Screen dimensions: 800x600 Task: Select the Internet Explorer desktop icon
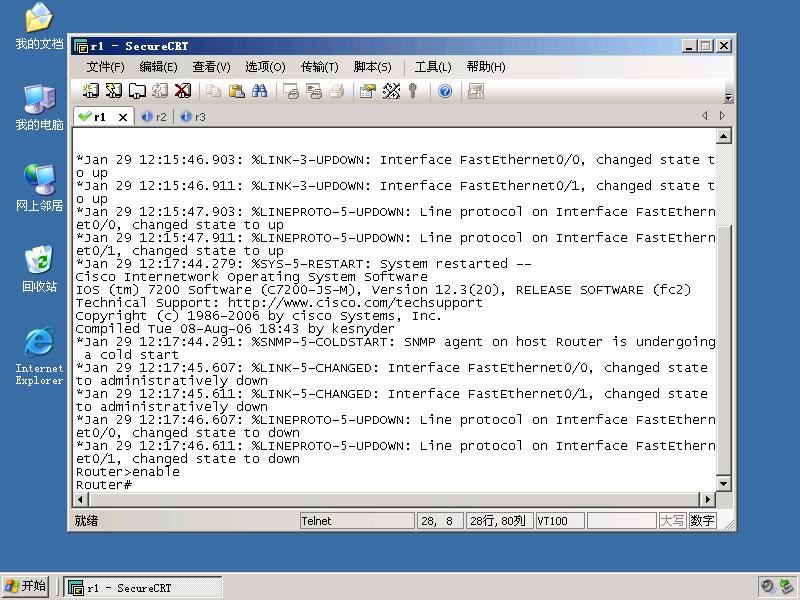pos(39,356)
